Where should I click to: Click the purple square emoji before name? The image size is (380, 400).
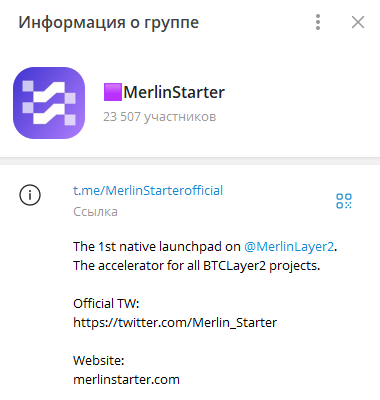113,92
